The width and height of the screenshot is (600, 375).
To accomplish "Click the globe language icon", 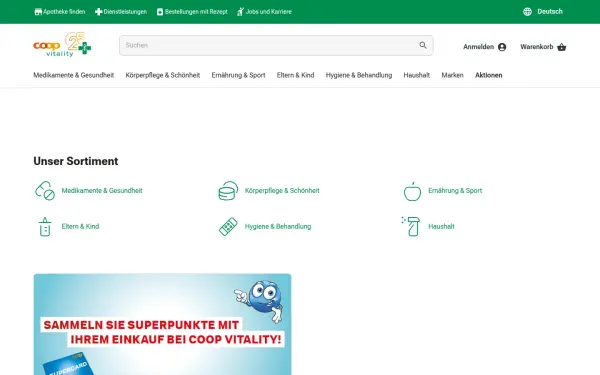I will pyautogui.click(x=527, y=12).
